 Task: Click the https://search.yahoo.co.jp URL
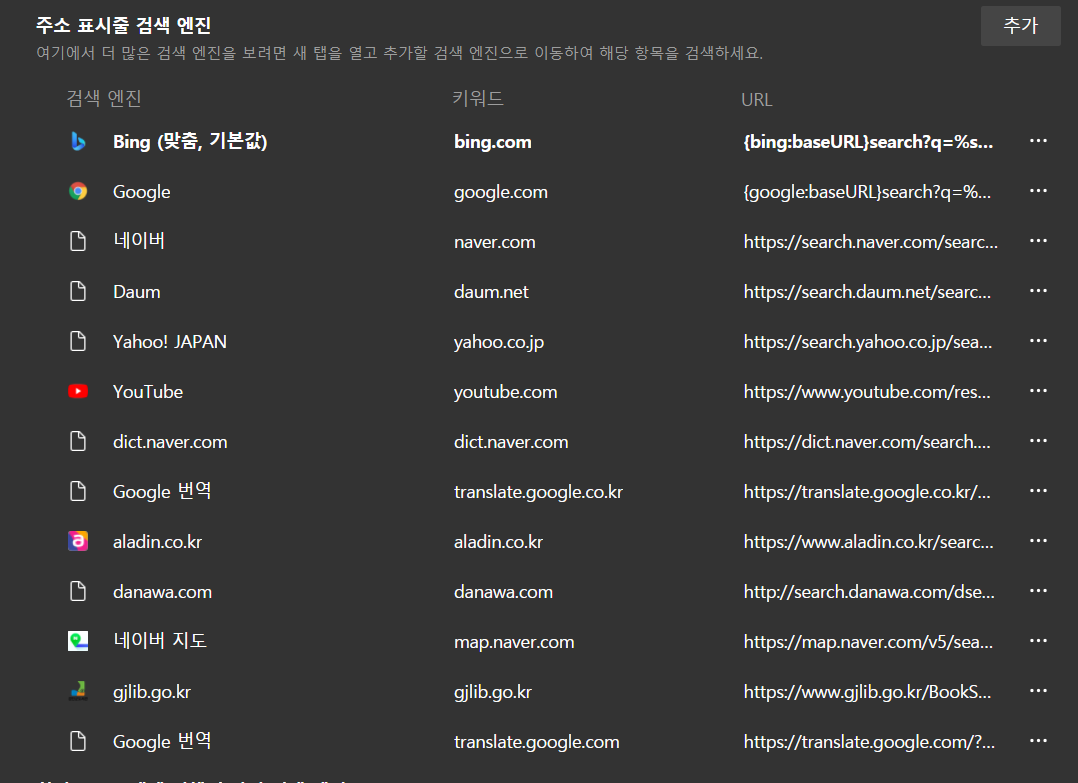(868, 342)
